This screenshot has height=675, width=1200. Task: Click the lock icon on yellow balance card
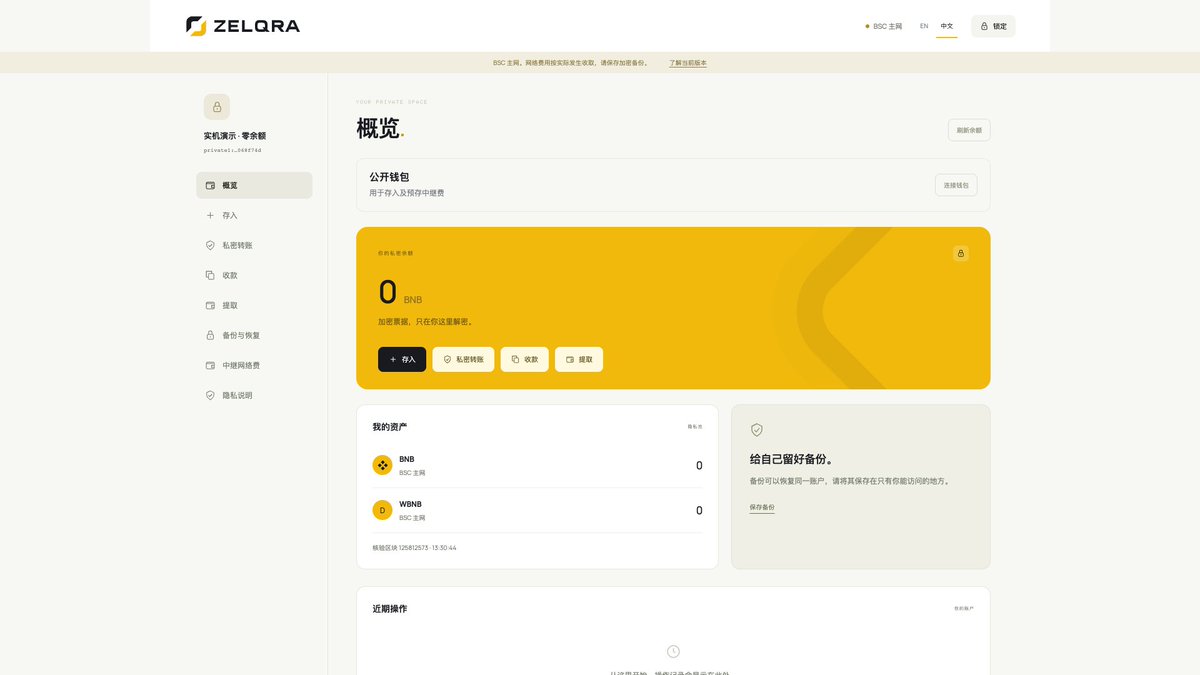point(960,253)
